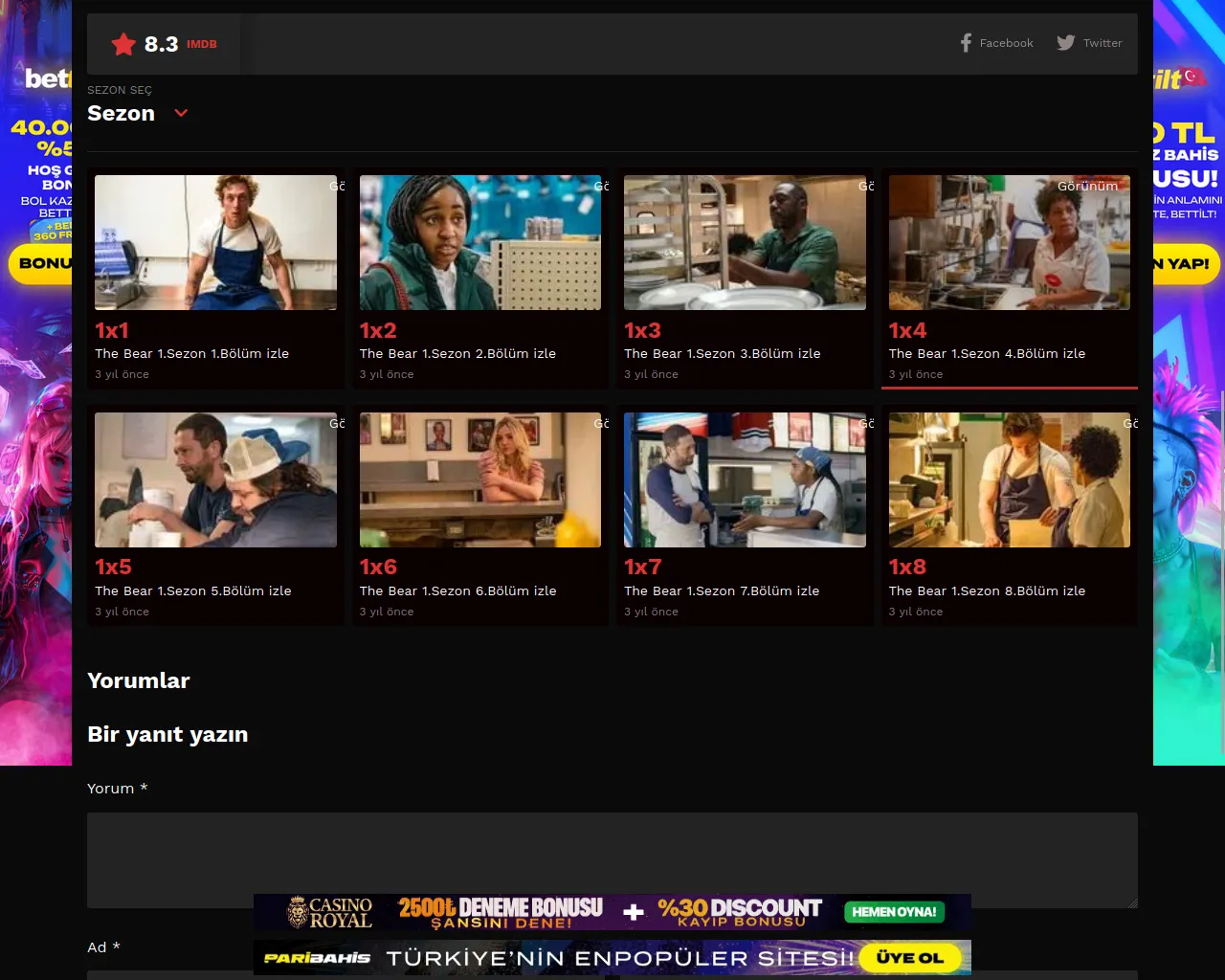The image size is (1225, 980).
Task: Click the Facebook icon
Action: (x=966, y=43)
